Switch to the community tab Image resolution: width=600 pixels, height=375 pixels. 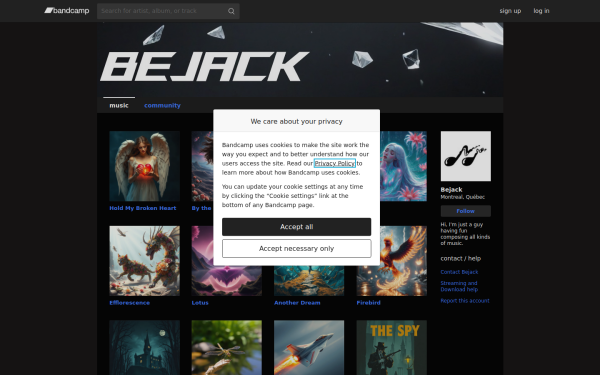(x=162, y=105)
